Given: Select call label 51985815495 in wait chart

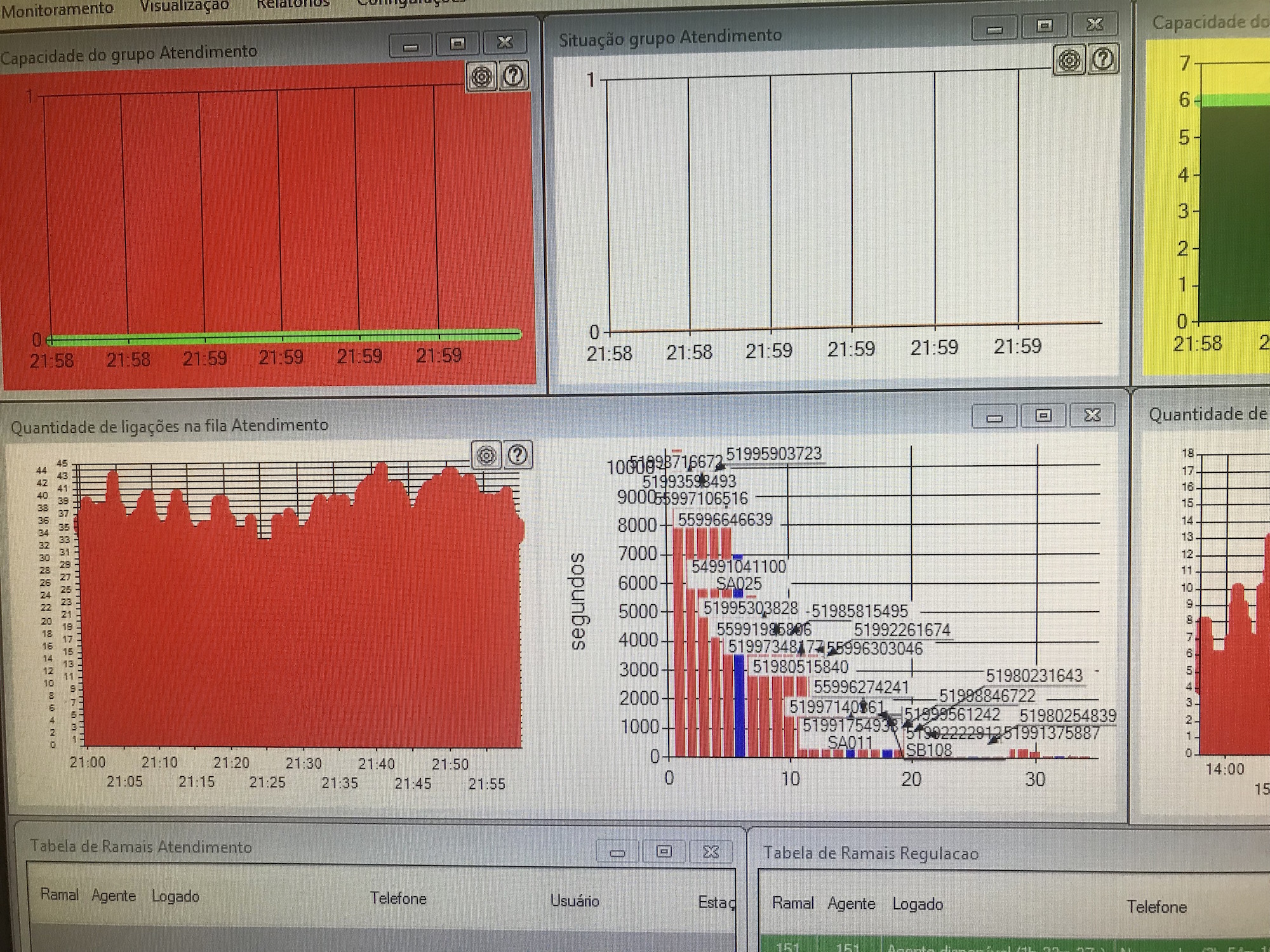Looking at the screenshot, I should point(860,611).
